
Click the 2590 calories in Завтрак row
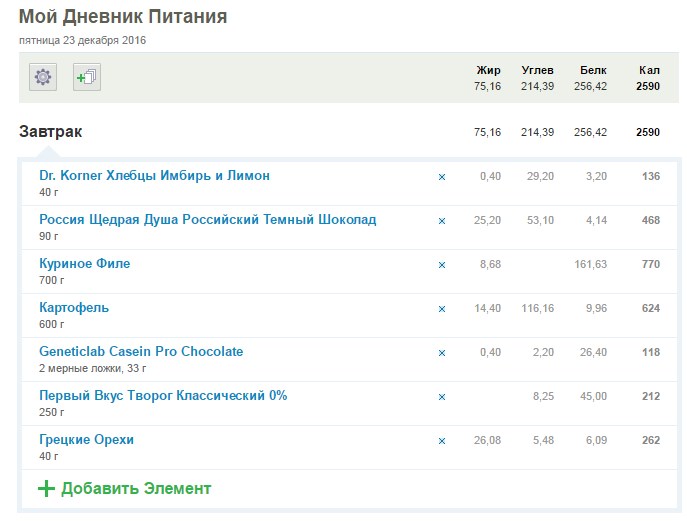[648, 132]
